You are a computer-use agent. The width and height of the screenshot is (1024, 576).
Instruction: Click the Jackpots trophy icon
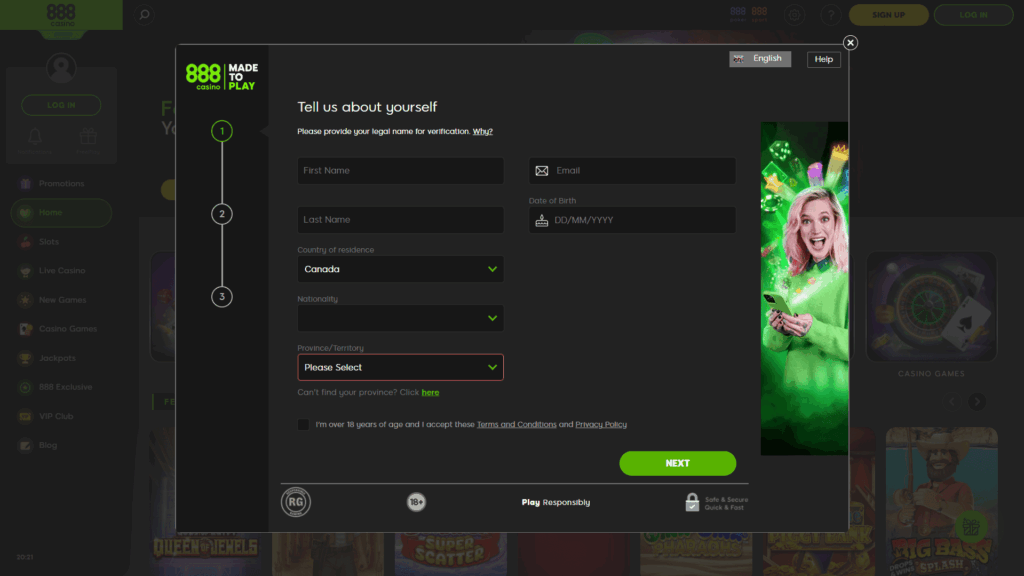pyautogui.click(x=28, y=358)
